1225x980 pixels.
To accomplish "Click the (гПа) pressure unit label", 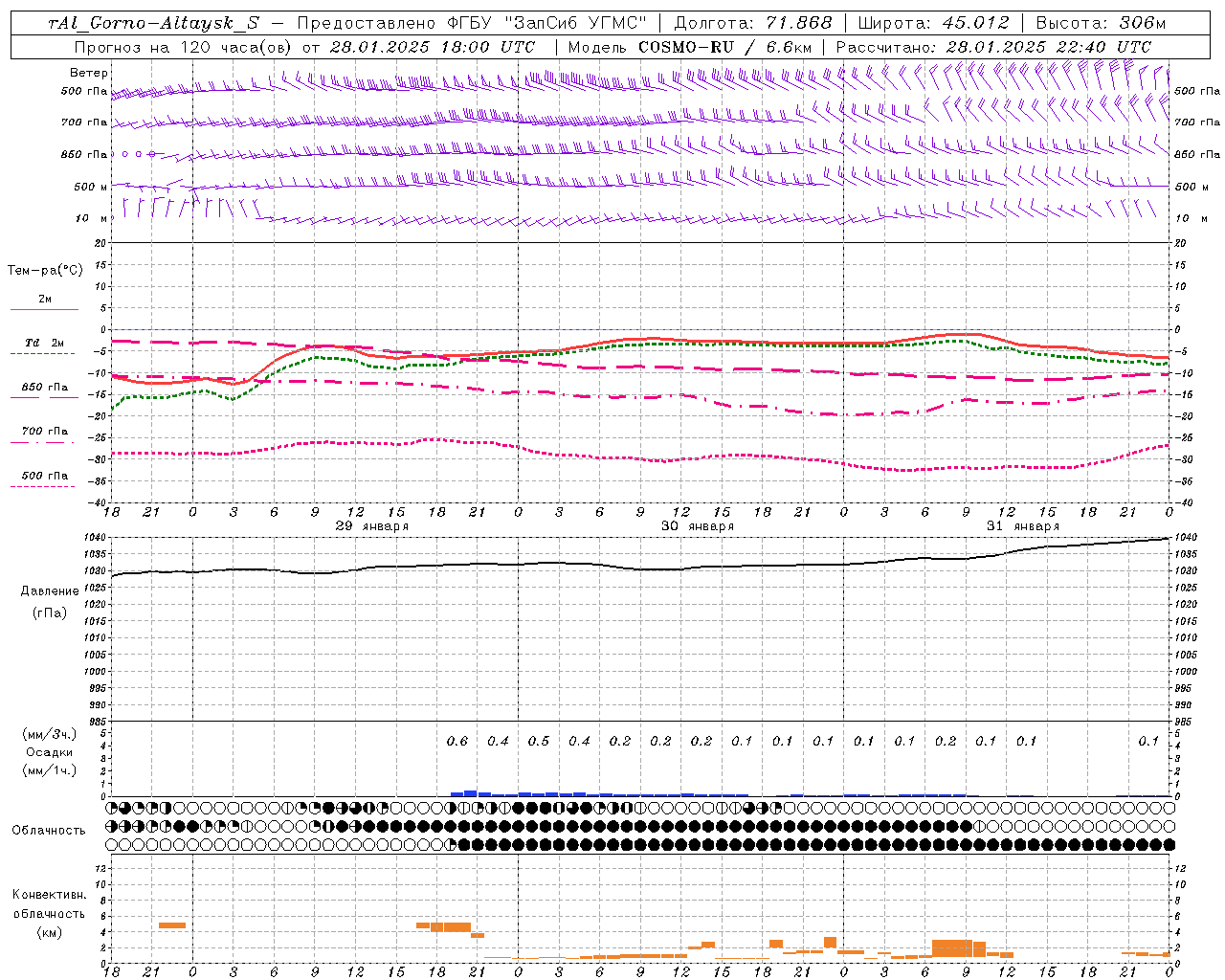I will click(x=49, y=612).
